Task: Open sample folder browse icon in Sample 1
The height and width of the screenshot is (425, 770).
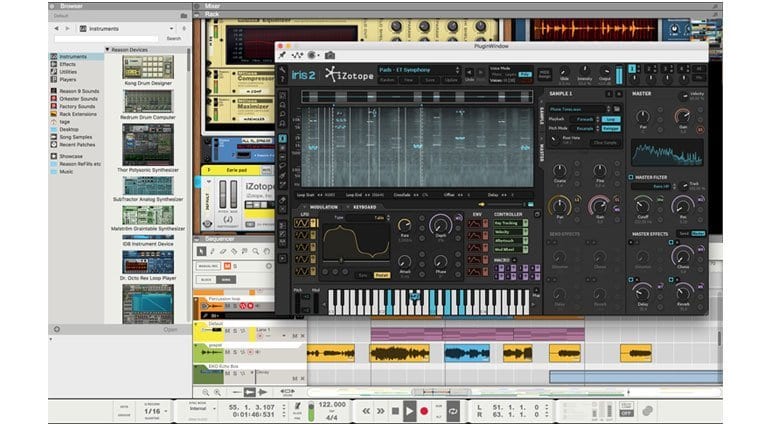Action: [x=617, y=109]
